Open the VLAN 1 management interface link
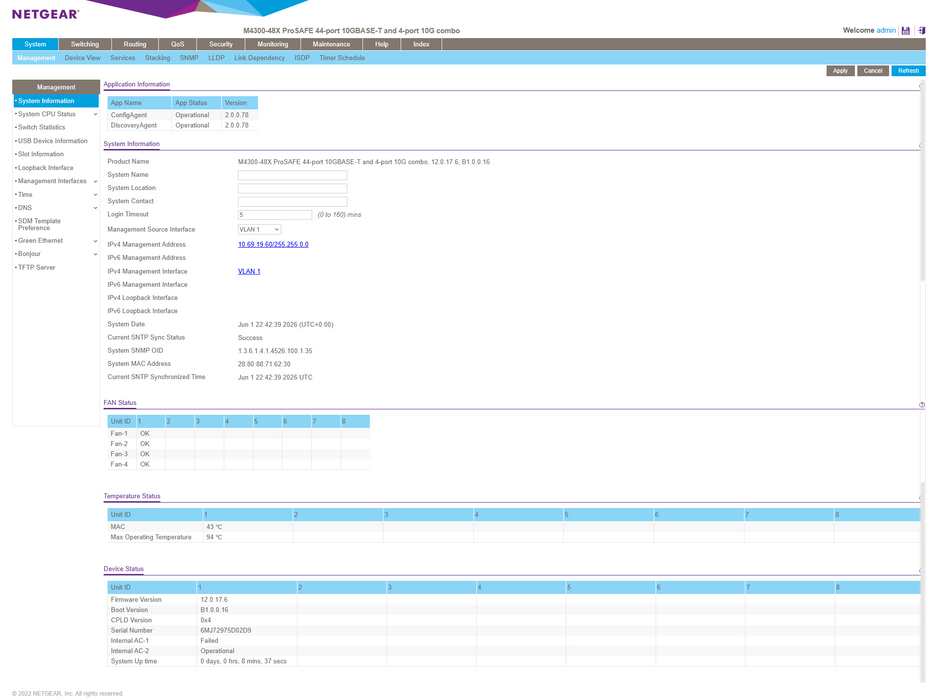The height and width of the screenshot is (700, 938). click(249, 272)
